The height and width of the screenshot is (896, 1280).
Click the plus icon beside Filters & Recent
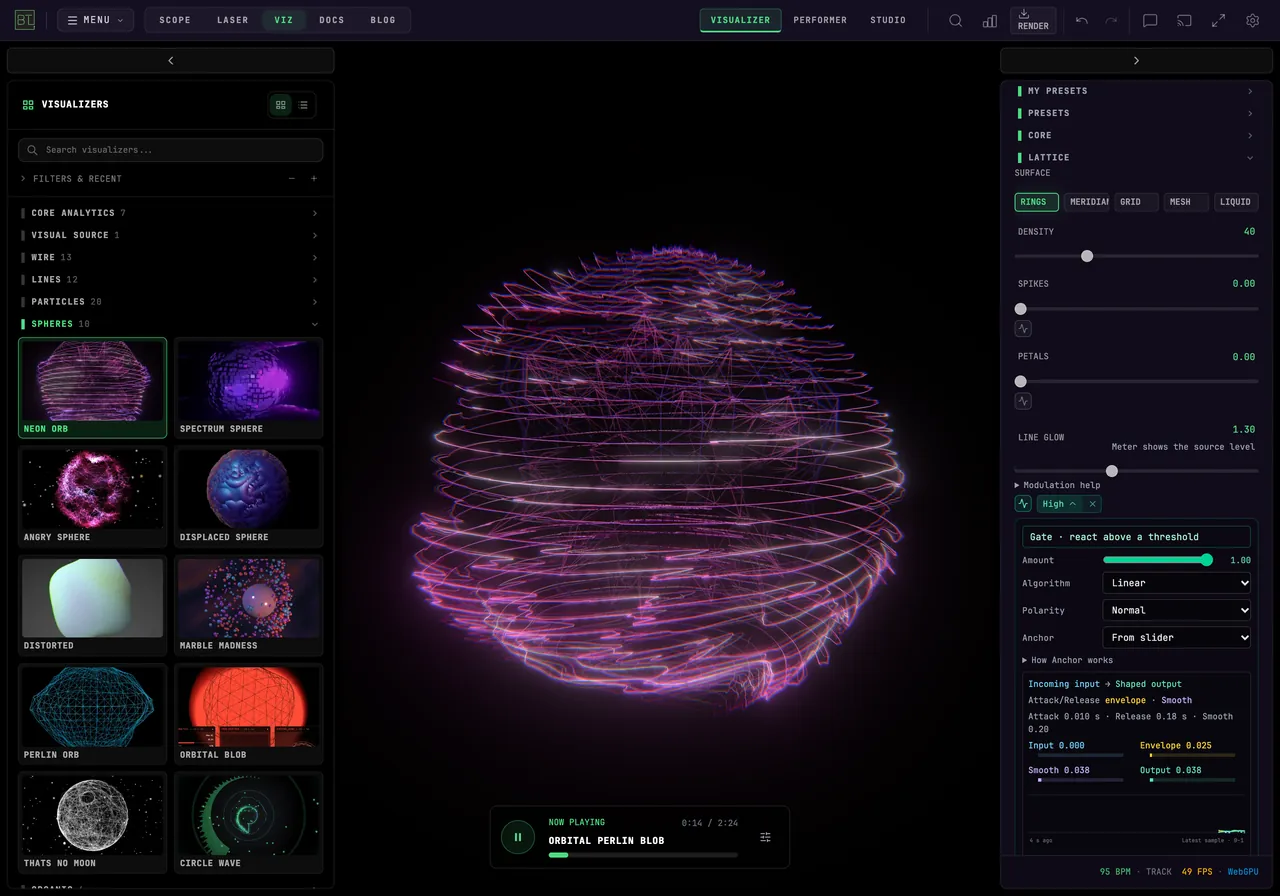pos(314,179)
